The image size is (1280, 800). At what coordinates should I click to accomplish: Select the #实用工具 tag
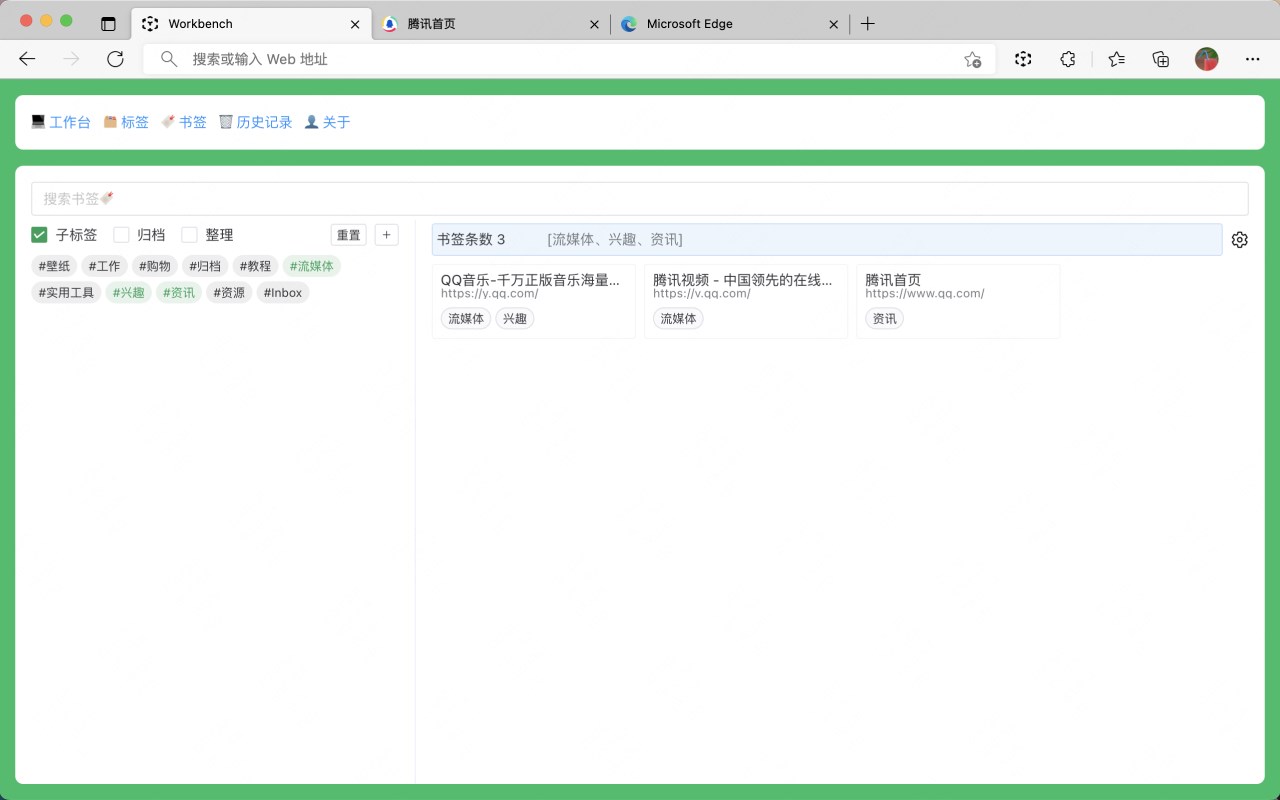pyautogui.click(x=66, y=293)
